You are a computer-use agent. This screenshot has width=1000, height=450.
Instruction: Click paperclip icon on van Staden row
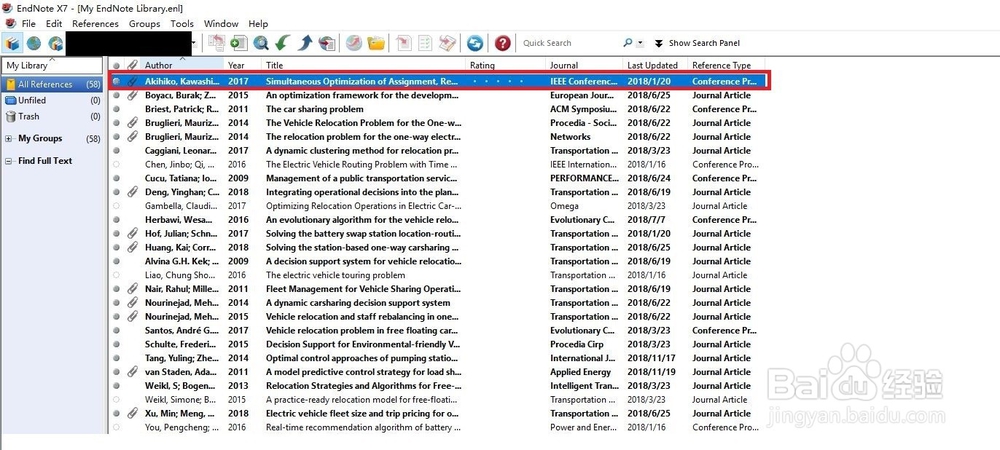pos(132,372)
